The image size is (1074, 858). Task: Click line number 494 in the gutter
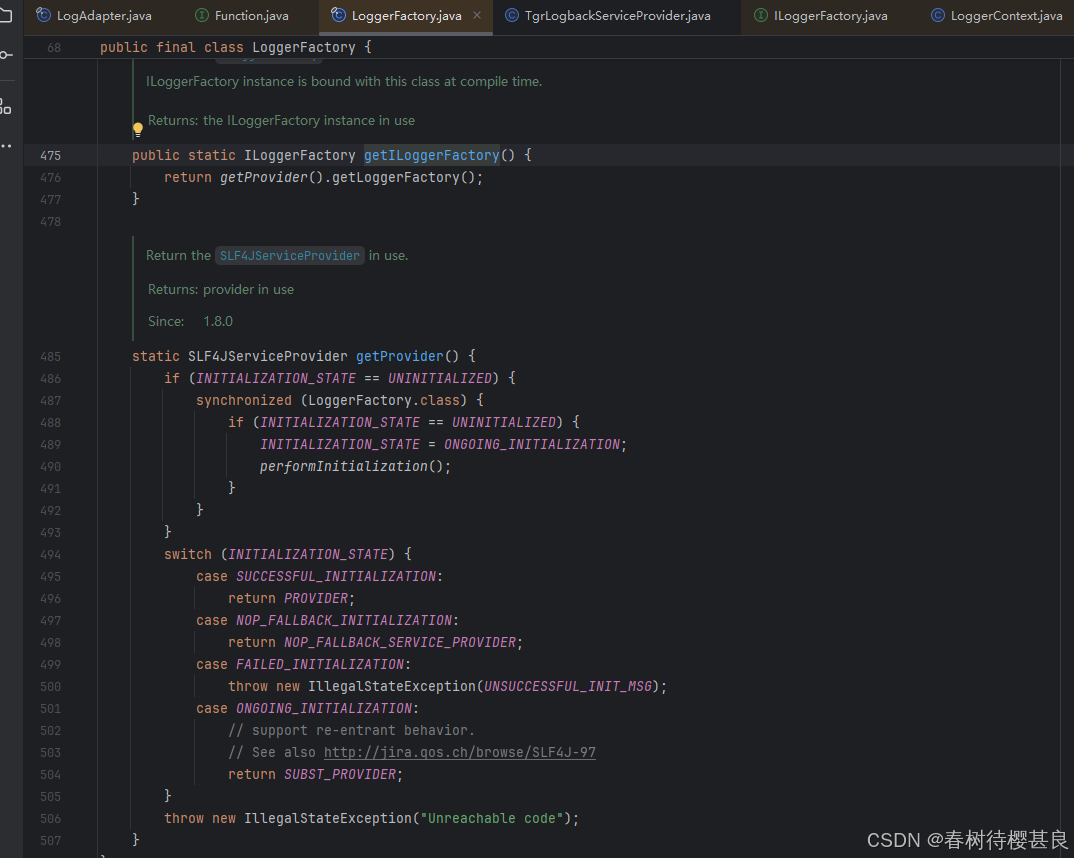[x=51, y=554]
